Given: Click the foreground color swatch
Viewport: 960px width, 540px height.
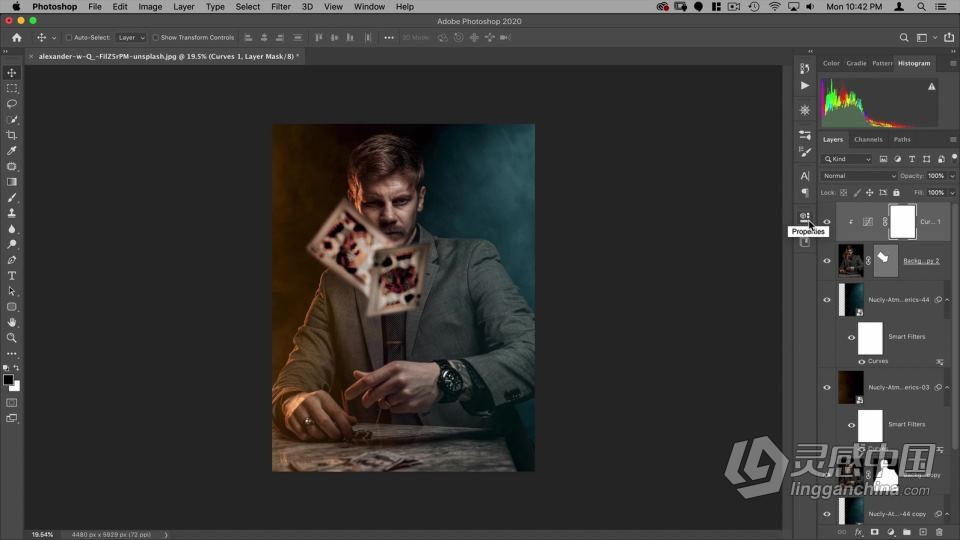Looking at the screenshot, I should (x=9, y=380).
